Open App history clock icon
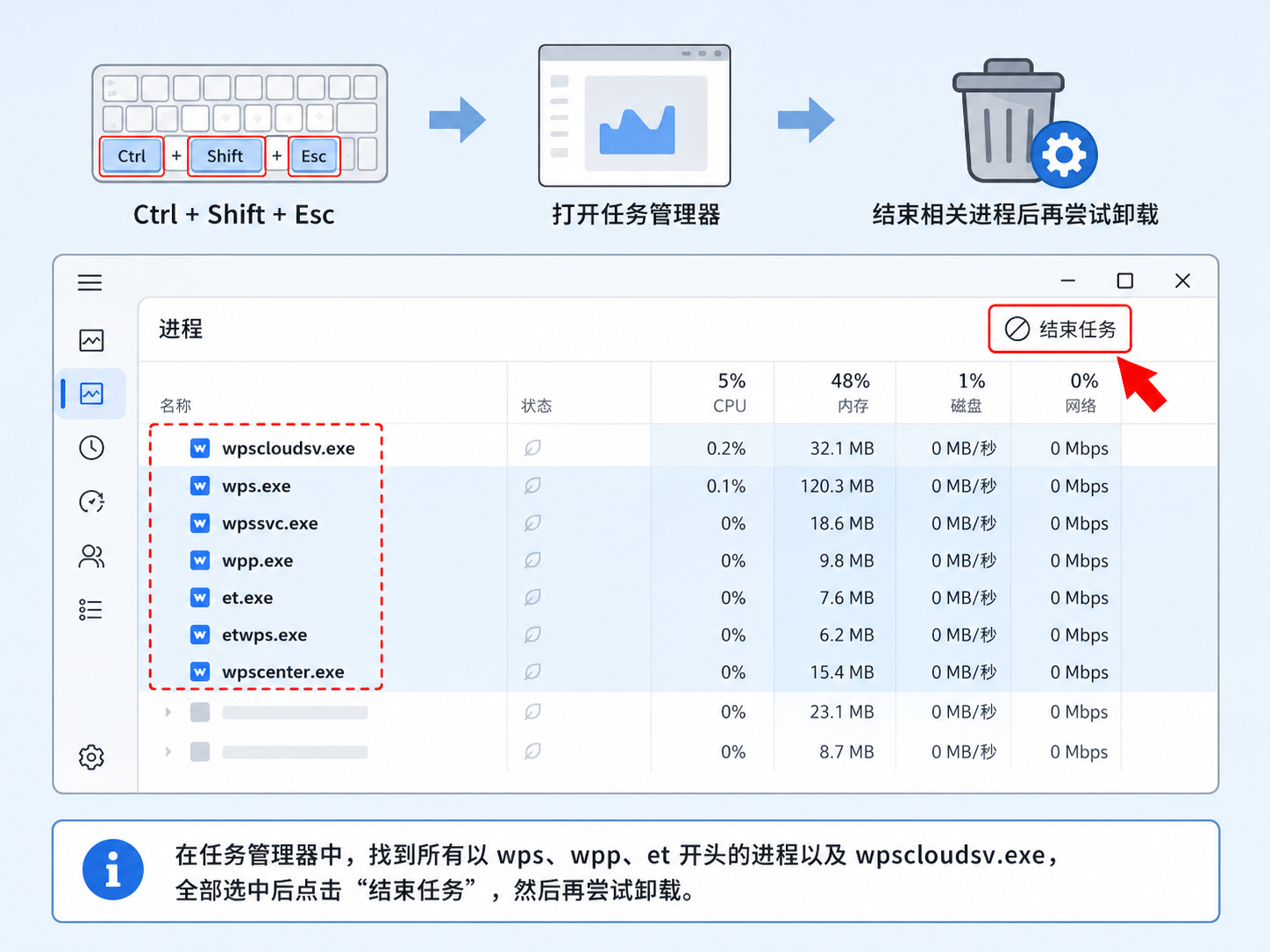The image size is (1270, 952). (x=91, y=448)
